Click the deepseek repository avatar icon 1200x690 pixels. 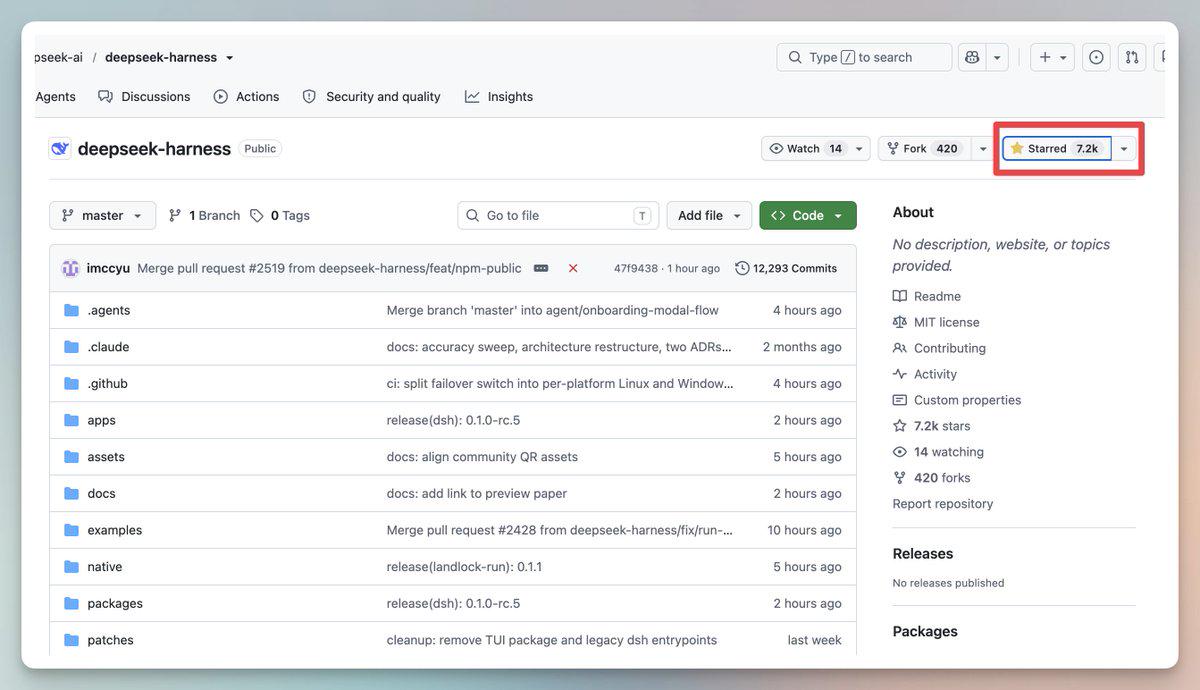coord(60,148)
